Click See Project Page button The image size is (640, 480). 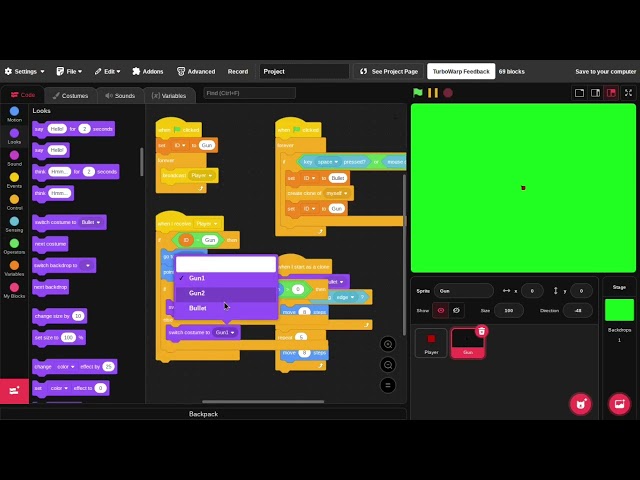pyautogui.click(x=389, y=71)
